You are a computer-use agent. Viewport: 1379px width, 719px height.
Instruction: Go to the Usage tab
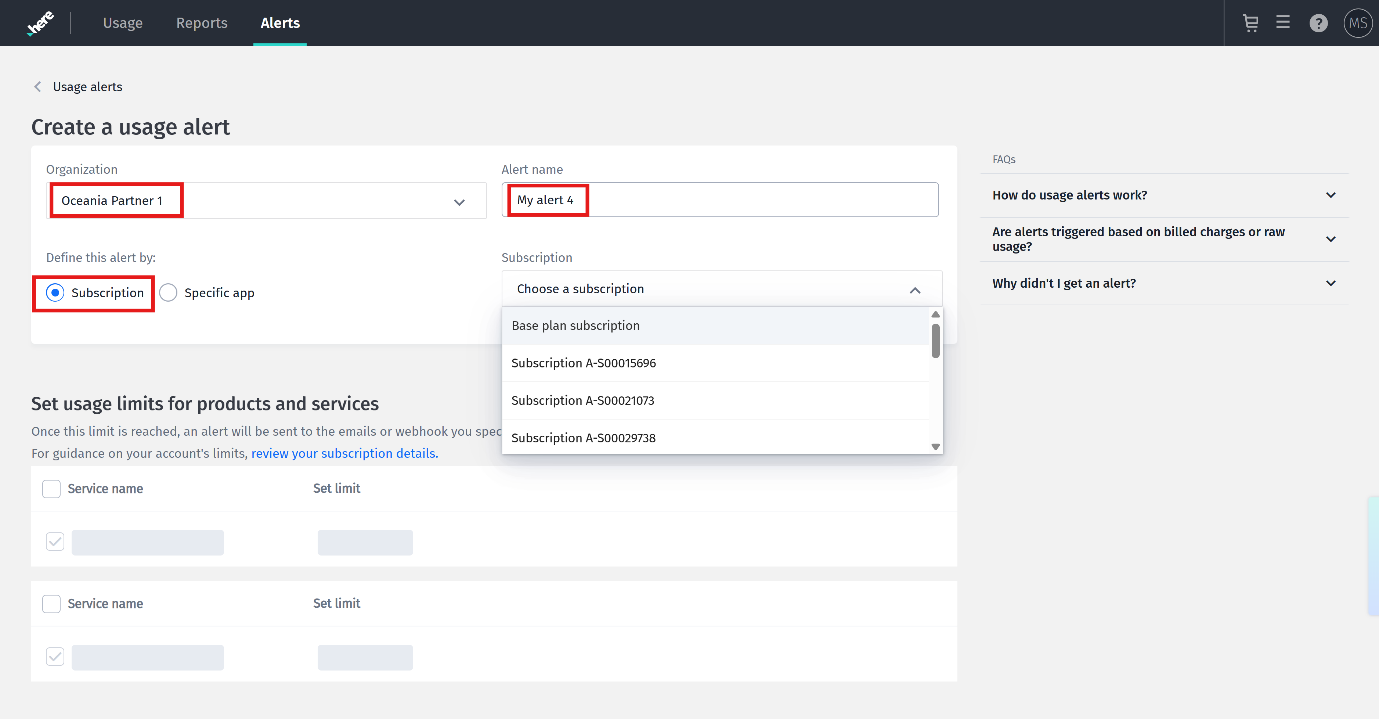(123, 23)
